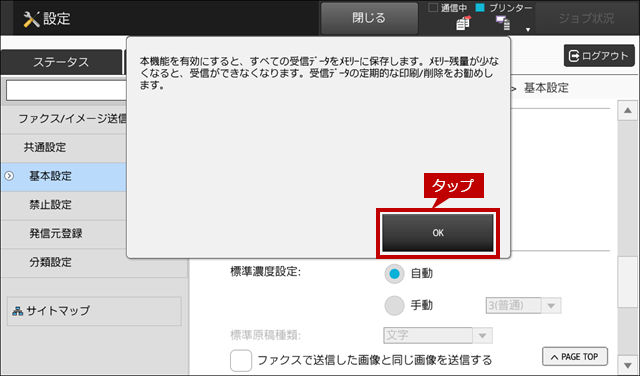Click the 閉じる button
This screenshot has width=640, height=376.
pos(369,18)
